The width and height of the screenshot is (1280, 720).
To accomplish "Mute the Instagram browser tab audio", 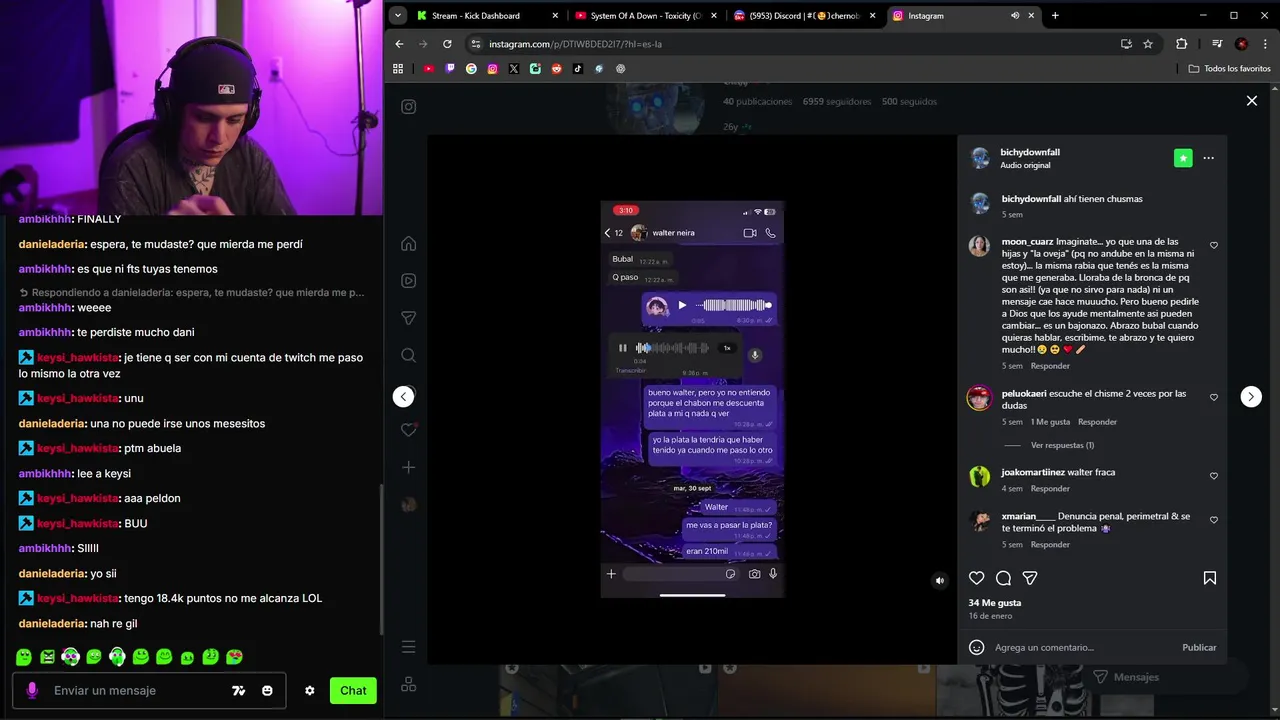I will [x=1015, y=15].
